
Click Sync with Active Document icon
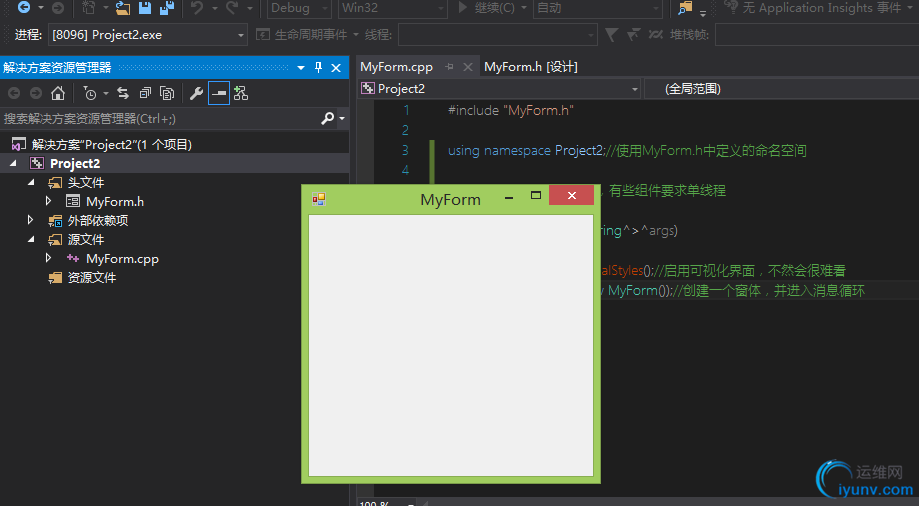123,93
